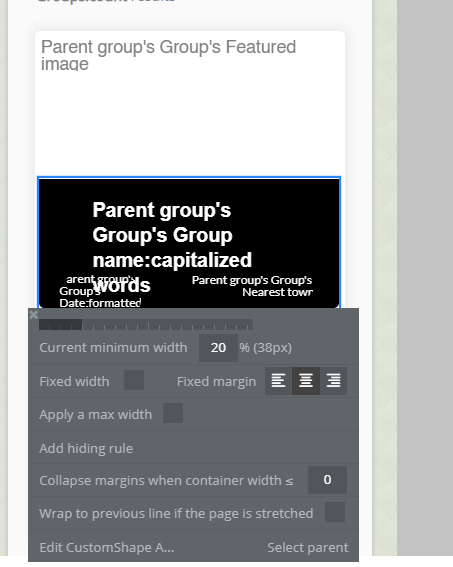
Task: Enable the Fixed width checkbox
Action: (134, 380)
